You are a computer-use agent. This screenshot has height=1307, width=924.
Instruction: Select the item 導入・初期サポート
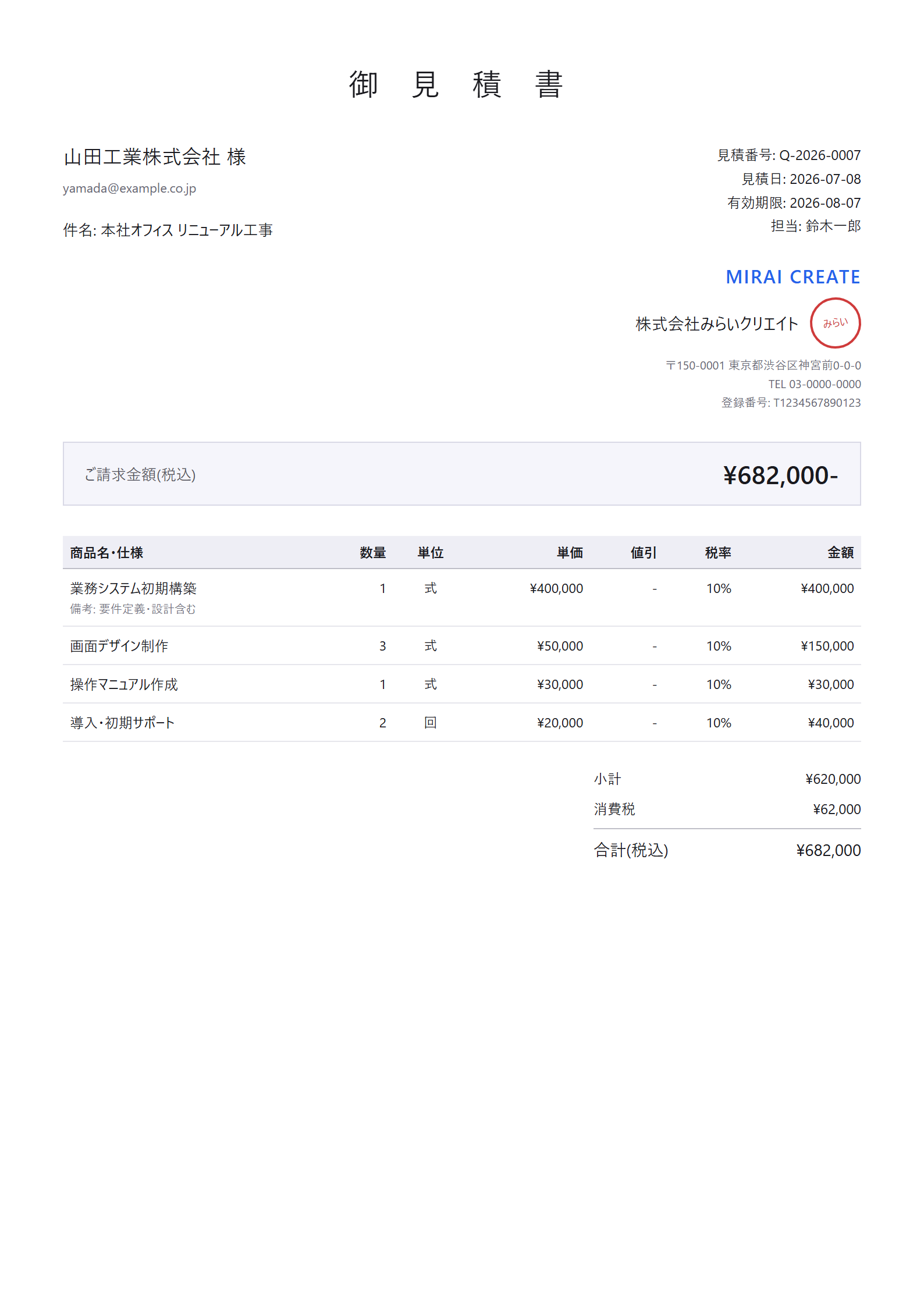pyautogui.click(x=122, y=723)
